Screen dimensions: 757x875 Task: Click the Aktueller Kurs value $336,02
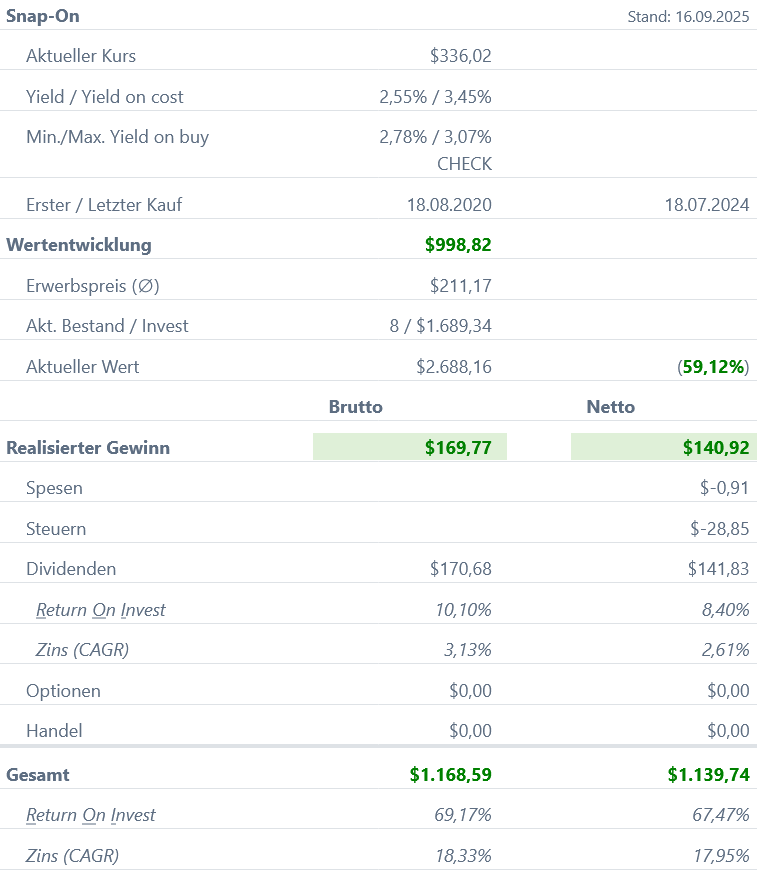[x=460, y=56]
